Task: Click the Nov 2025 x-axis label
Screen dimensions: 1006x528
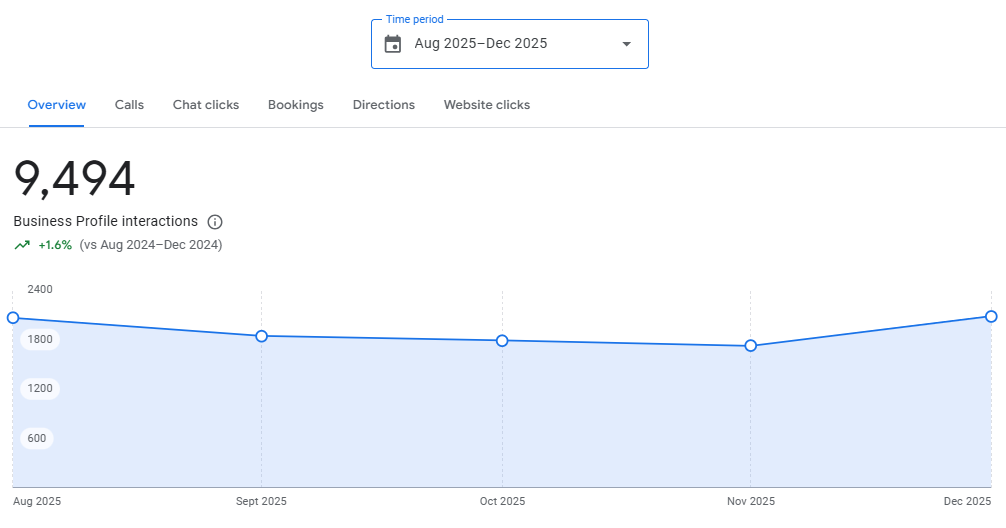Action: pos(751,501)
